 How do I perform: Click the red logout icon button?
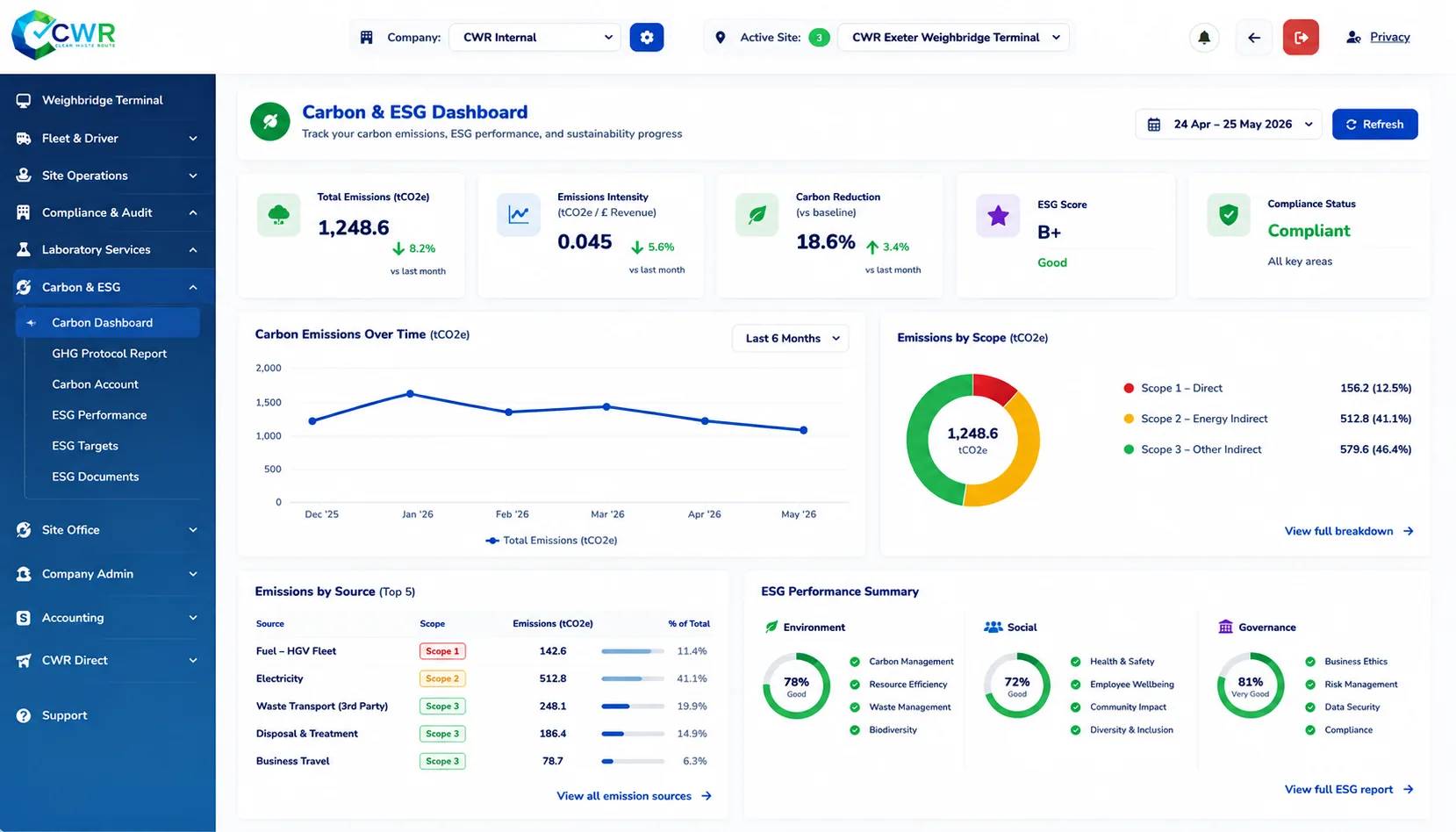pos(1301,38)
